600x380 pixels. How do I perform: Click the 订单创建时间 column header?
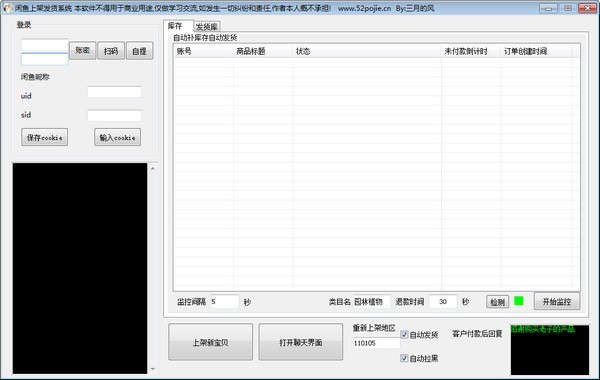click(x=536, y=51)
